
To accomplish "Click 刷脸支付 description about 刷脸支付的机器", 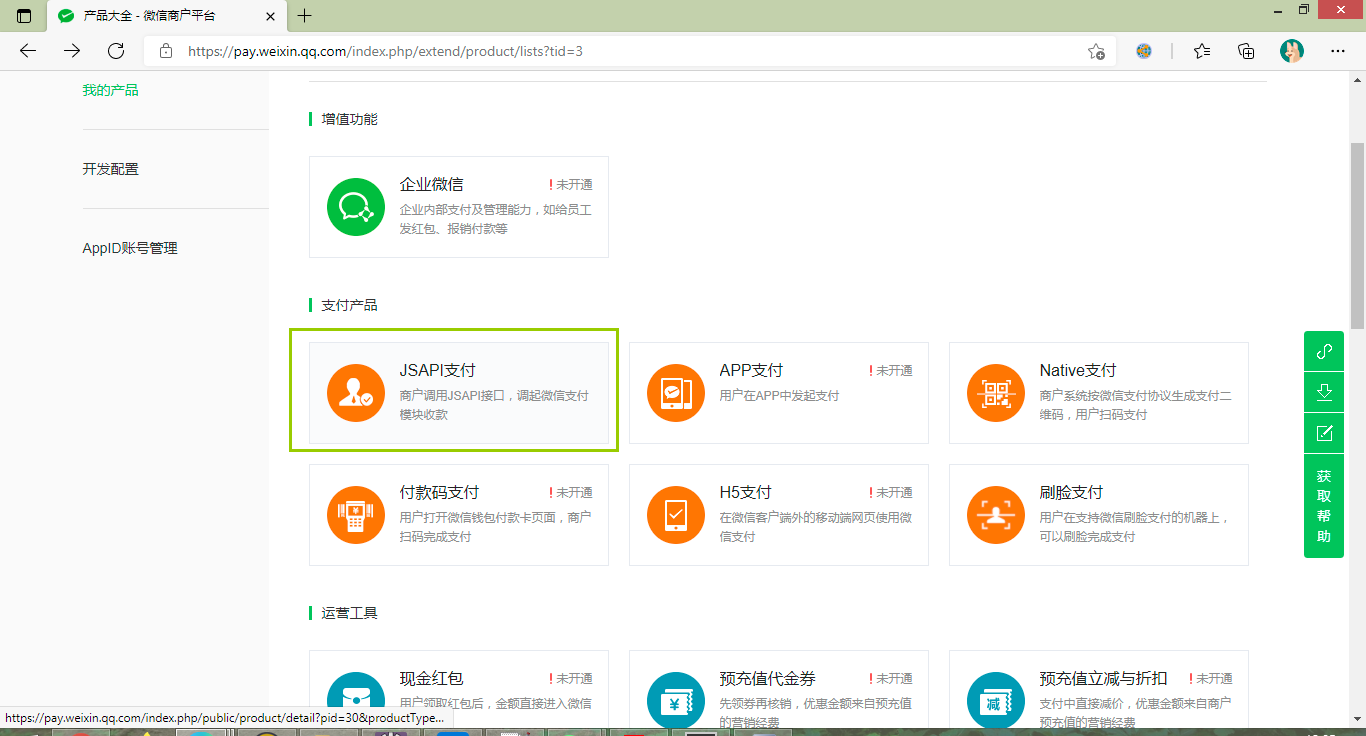I will click(1136, 527).
